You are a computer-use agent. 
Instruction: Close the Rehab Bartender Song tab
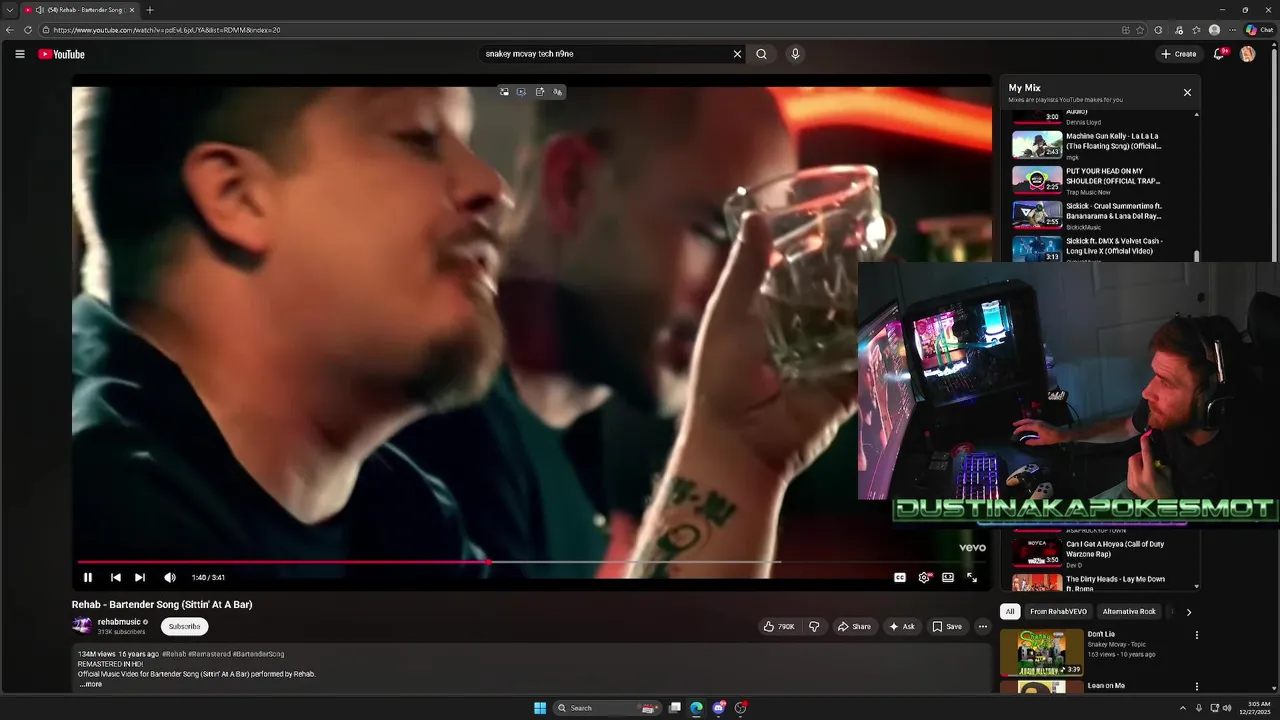tap(132, 10)
